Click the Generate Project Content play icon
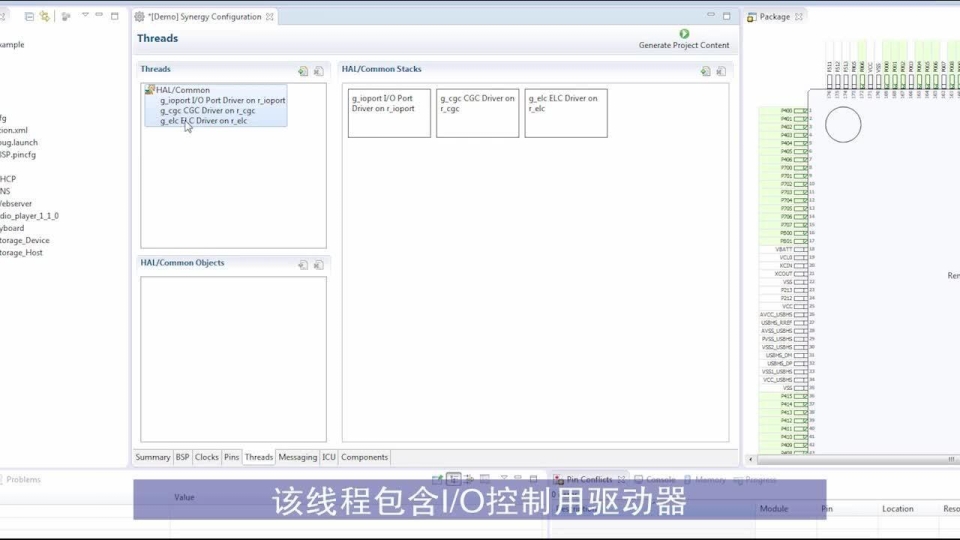 click(684, 34)
